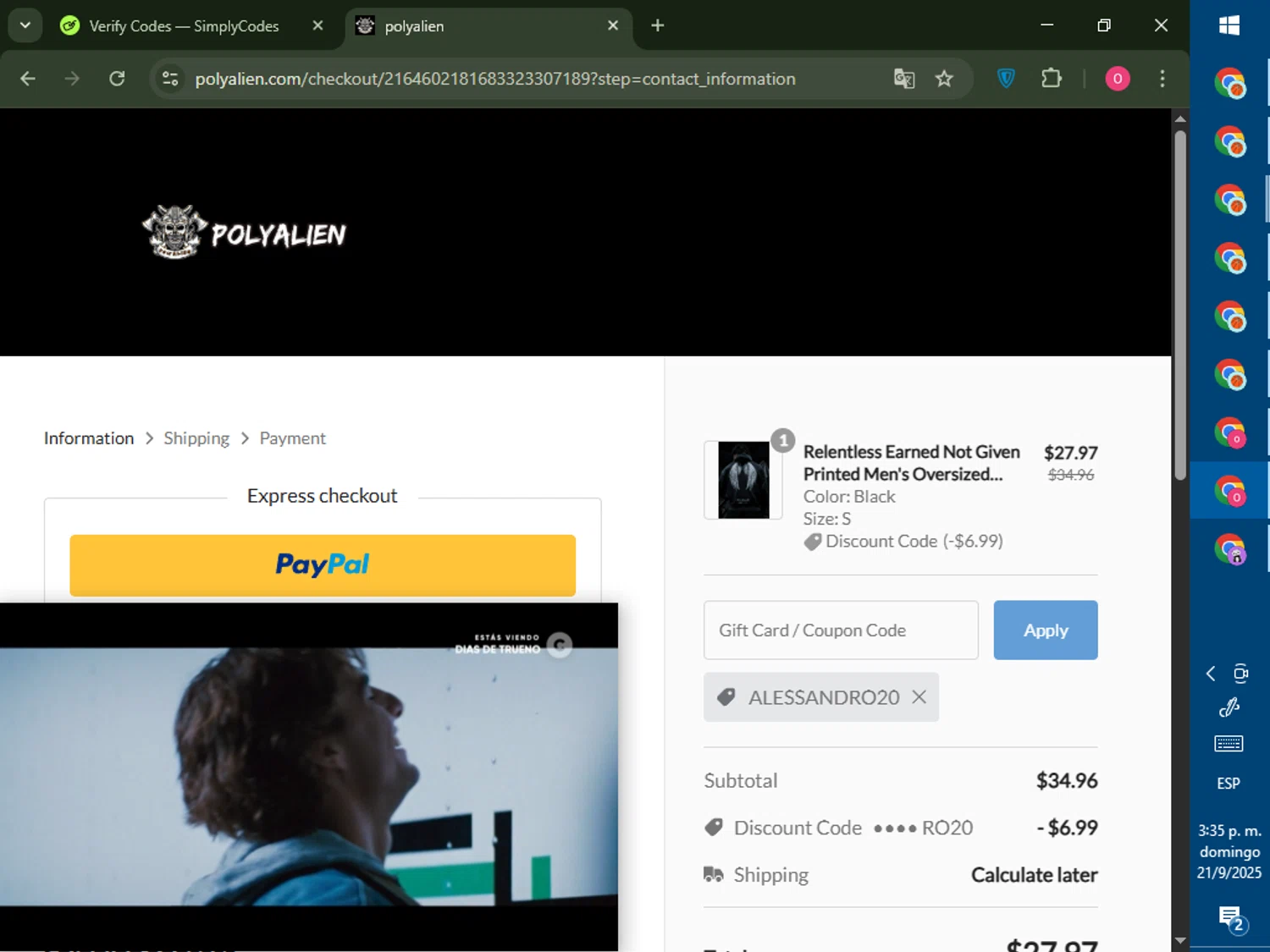
Task: Click the Subtotal $34.96 amount
Action: [1067, 780]
